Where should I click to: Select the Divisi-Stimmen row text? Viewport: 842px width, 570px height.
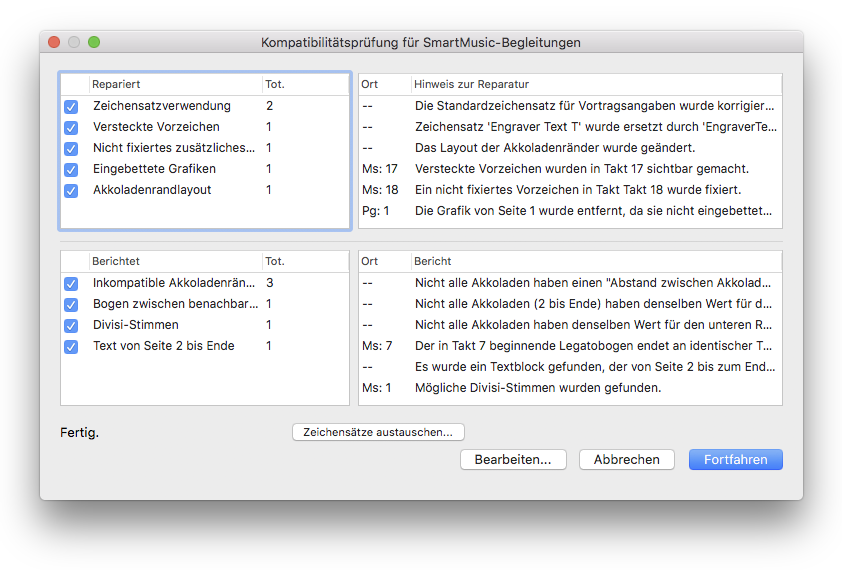pos(136,324)
